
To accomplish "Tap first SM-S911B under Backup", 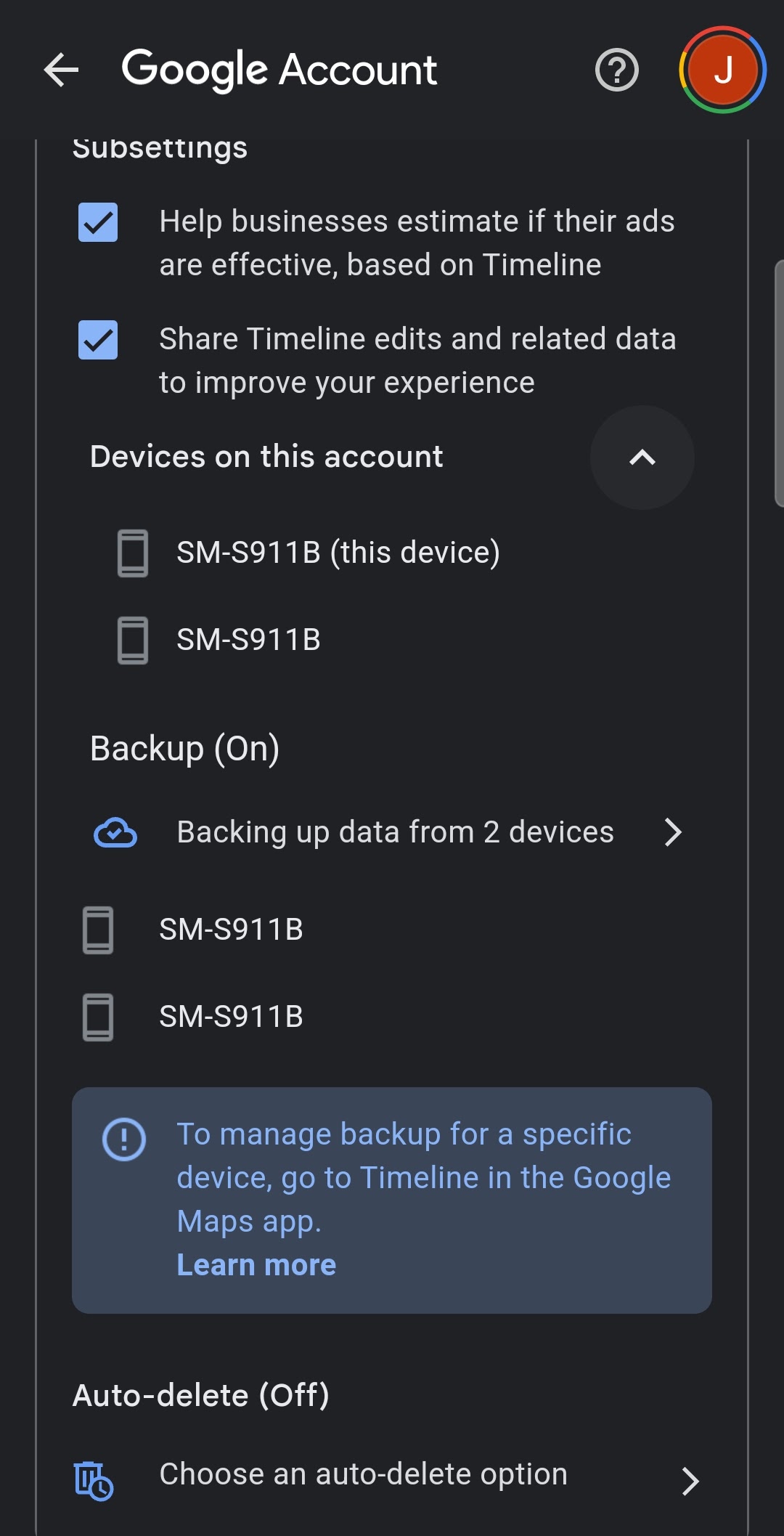I will tap(231, 930).
